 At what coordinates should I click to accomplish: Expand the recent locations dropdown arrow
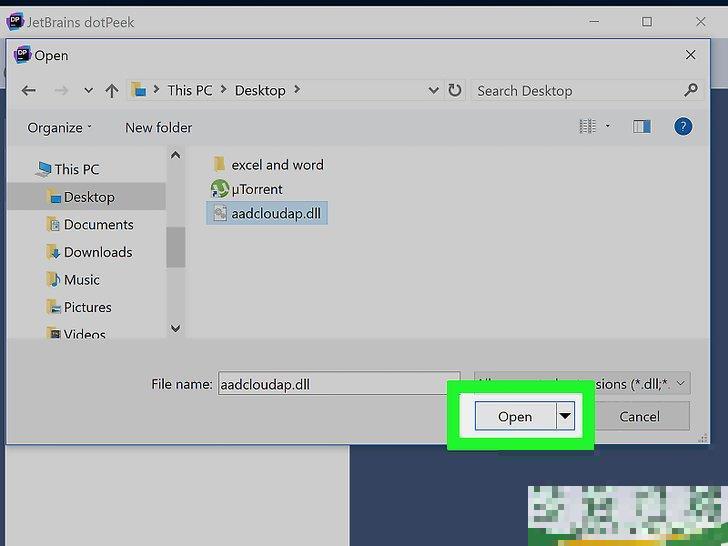(x=88, y=91)
